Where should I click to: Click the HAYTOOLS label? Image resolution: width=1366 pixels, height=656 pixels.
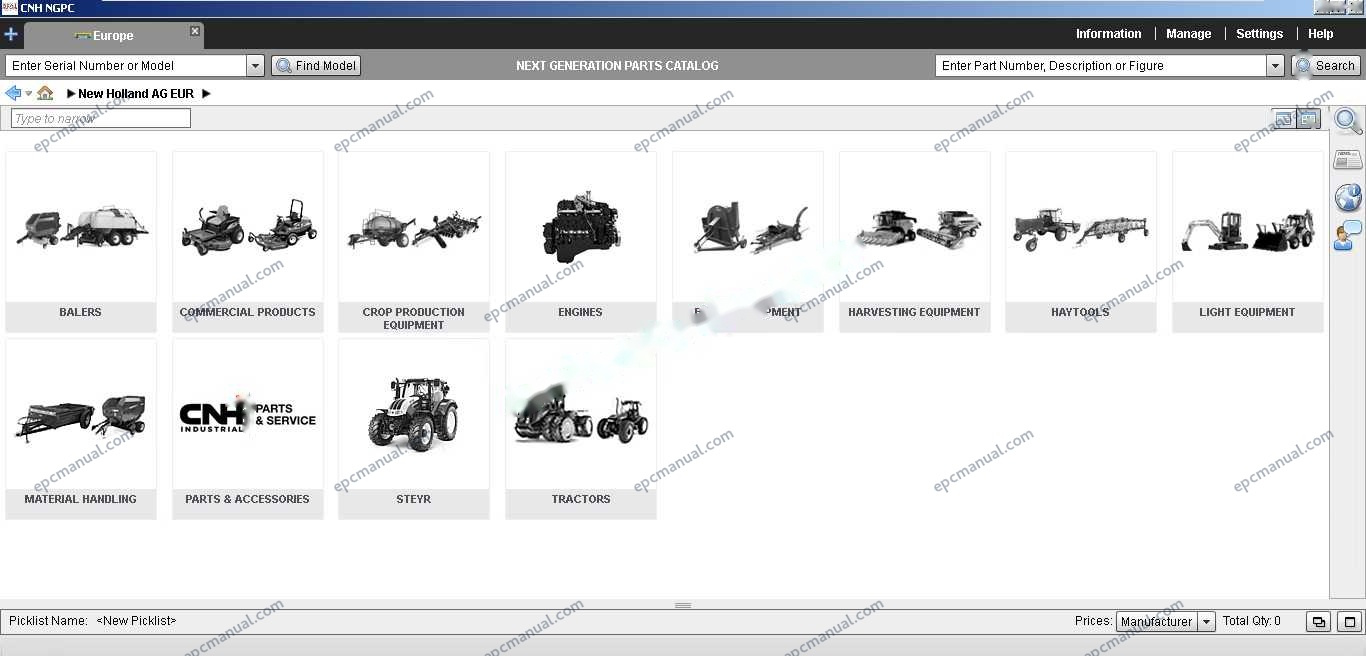[1080, 312]
